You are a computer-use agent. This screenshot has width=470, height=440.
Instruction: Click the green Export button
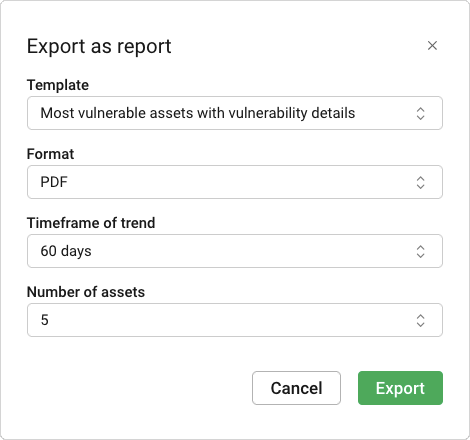click(x=400, y=388)
